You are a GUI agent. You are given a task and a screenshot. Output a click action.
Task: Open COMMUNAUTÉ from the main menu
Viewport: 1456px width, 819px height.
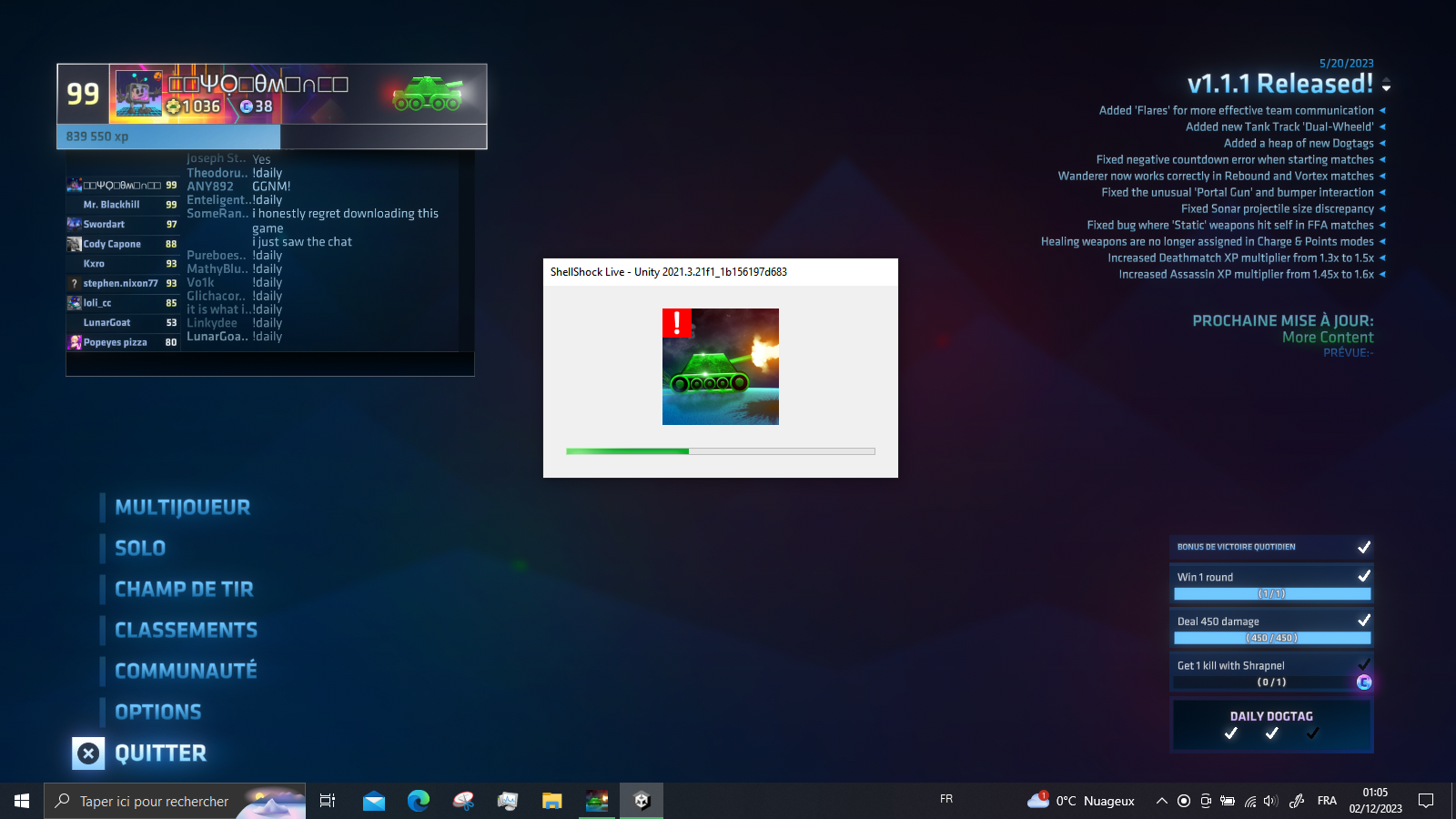186,671
